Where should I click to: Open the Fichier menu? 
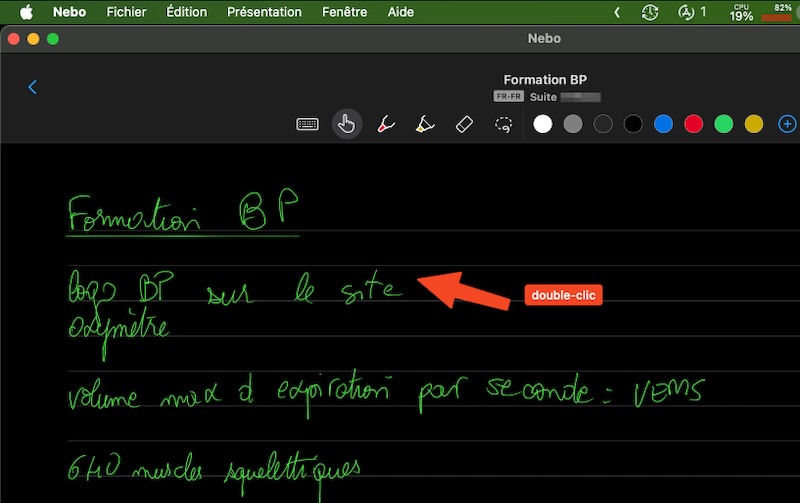pyautogui.click(x=126, y=12)
